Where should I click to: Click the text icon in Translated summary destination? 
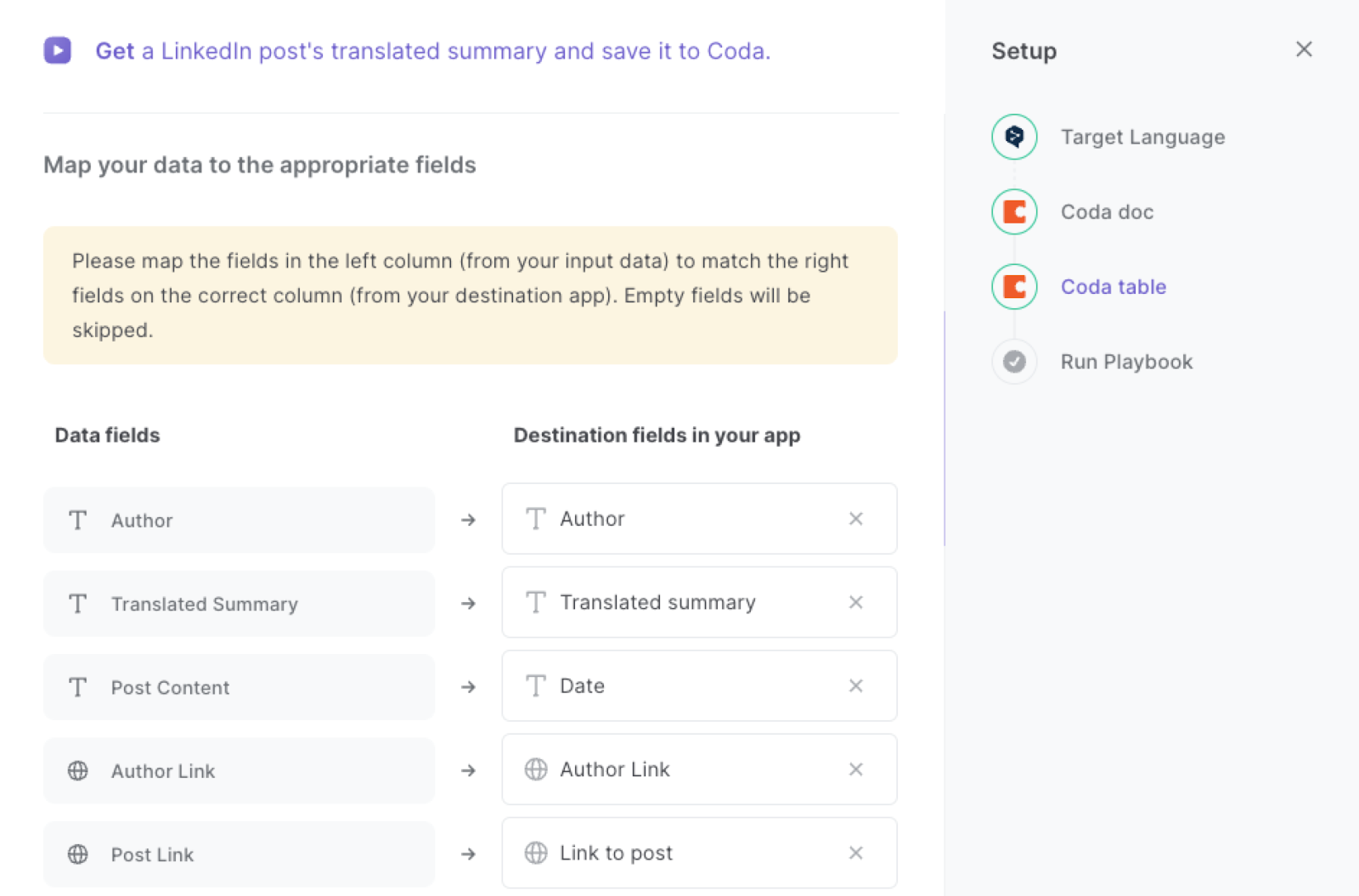(x=536, y=602)
